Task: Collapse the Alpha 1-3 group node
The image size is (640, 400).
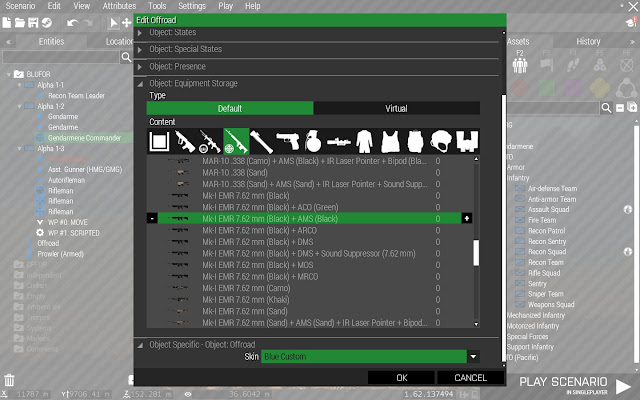Action: click(19, 149)
